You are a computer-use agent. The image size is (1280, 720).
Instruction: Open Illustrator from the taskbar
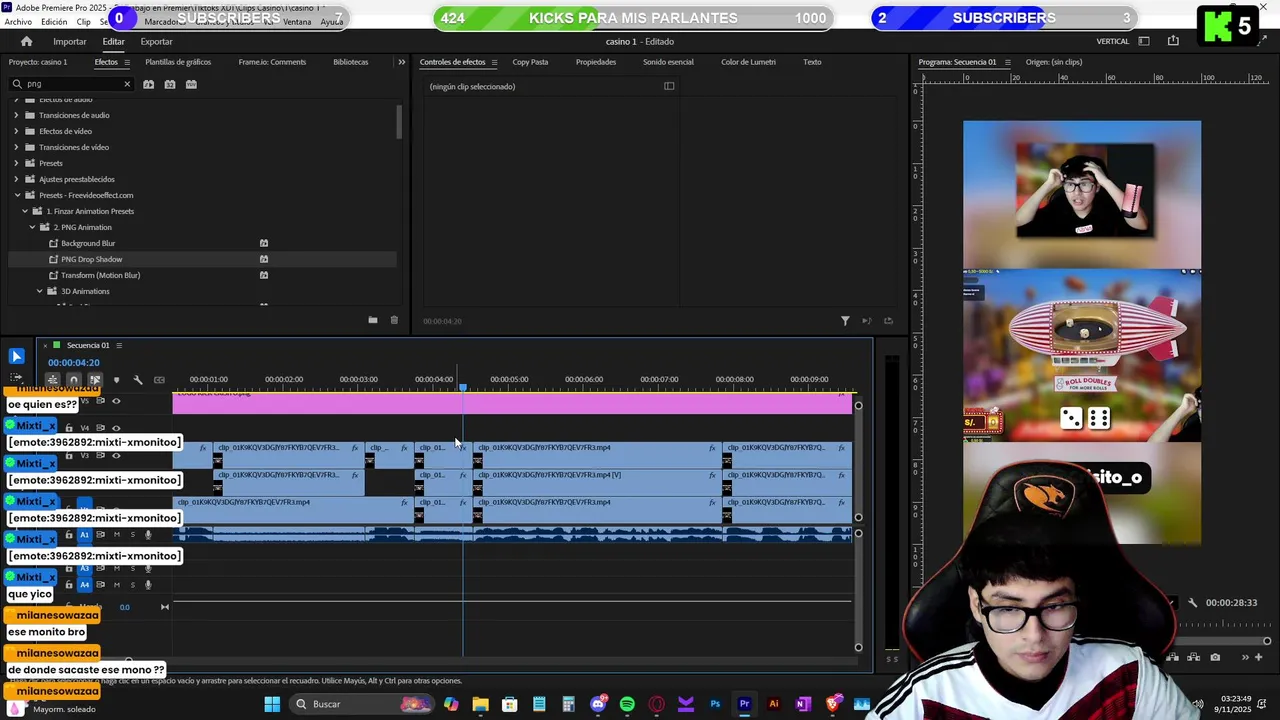[x=773, y=704]
